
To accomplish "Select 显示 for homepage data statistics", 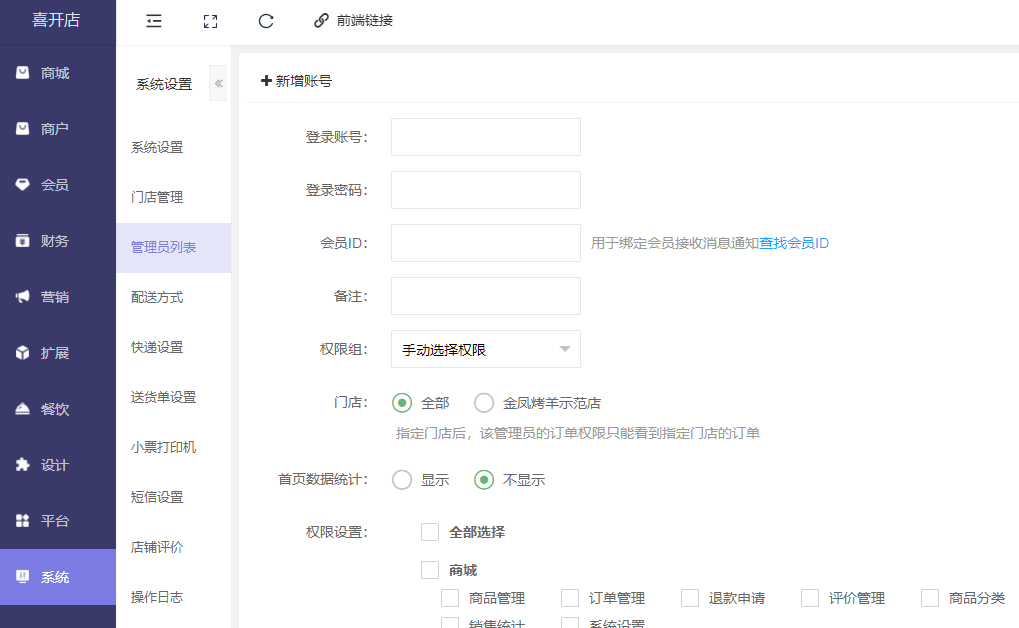I will (403, 480).
